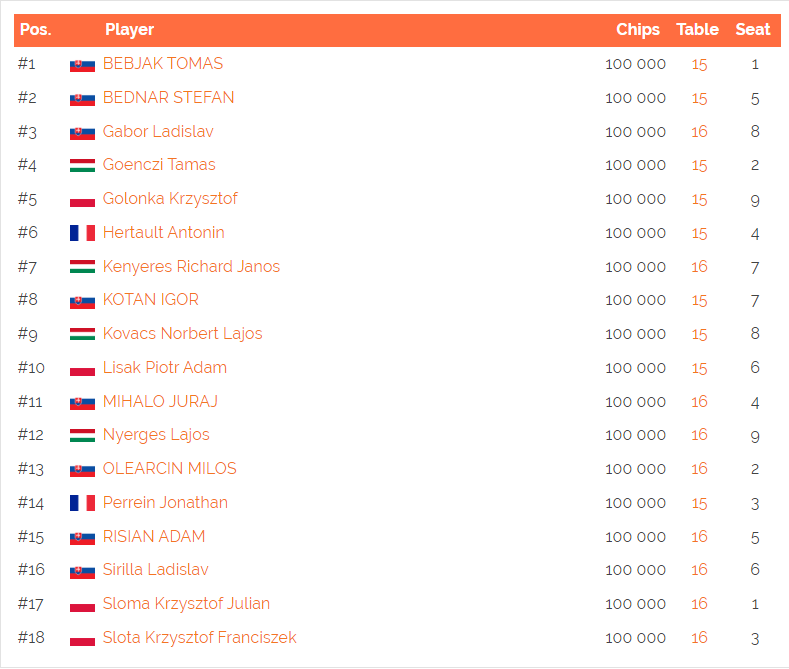Open table 15 link in BEBJAK TOMAS row
Screen dimensions: 789x669
(699, 64)
